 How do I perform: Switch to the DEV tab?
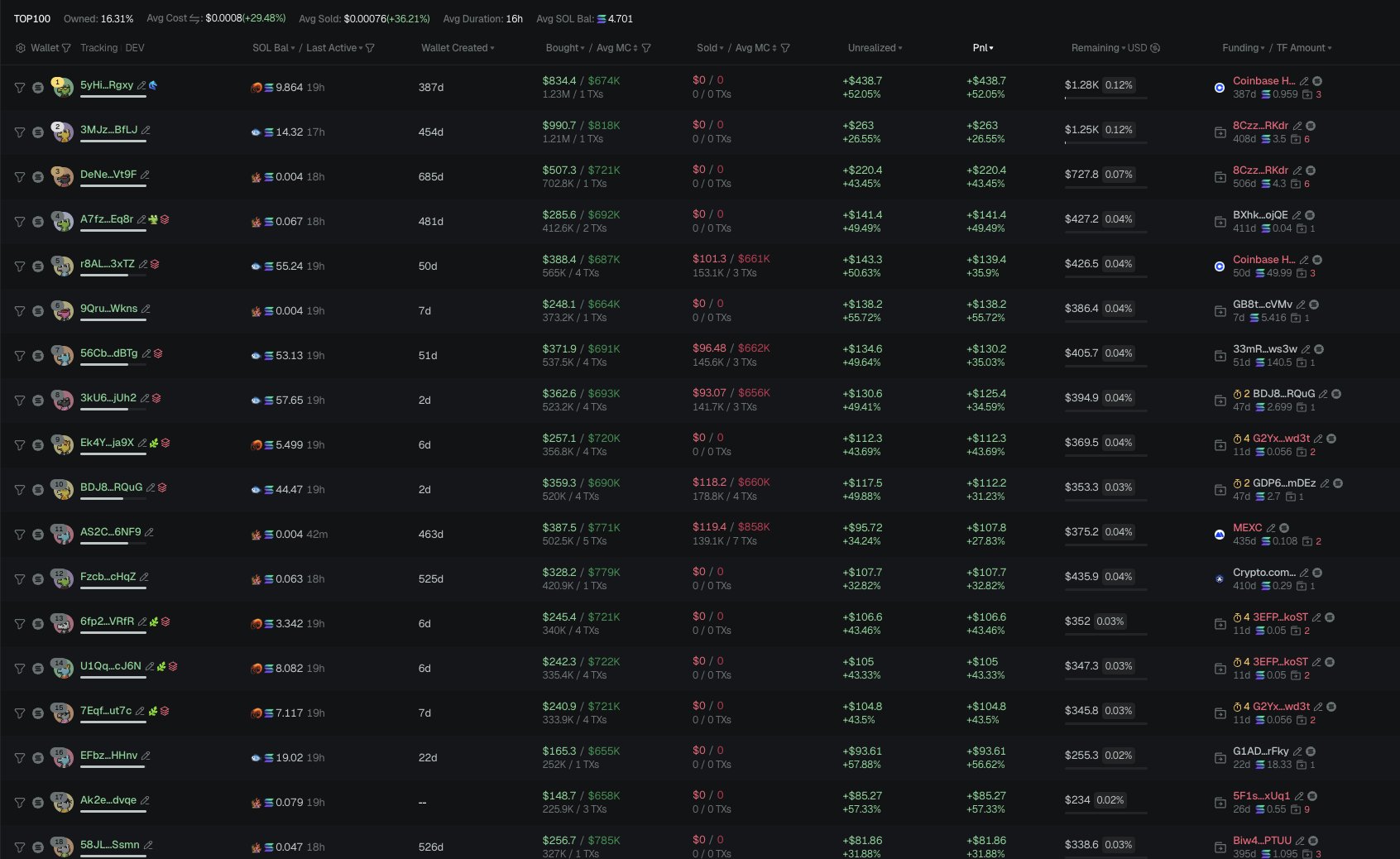tap(134, 48)
